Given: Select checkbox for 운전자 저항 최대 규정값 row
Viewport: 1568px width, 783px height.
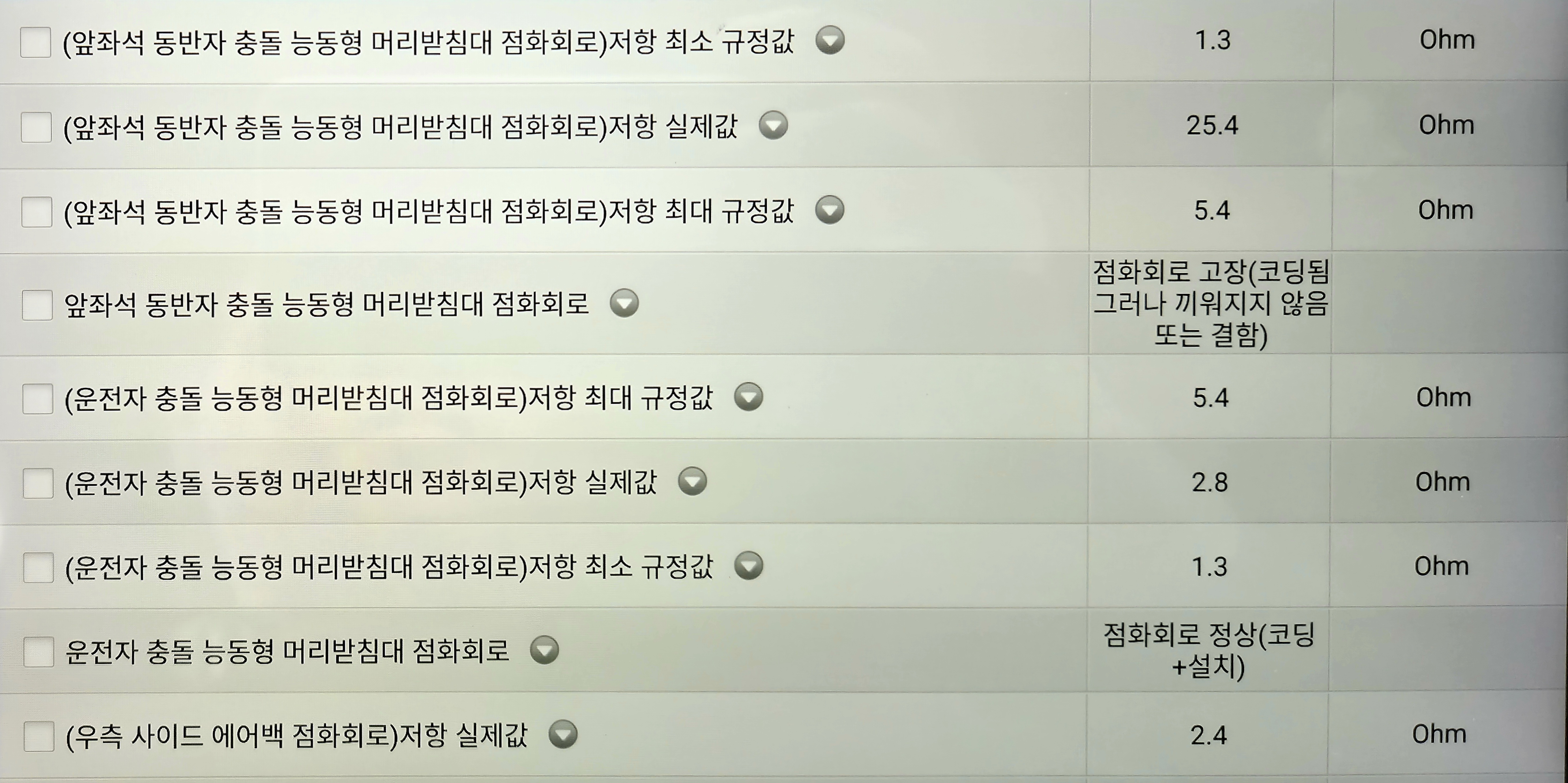Looking at the screenshot, I should coord(38,398).
